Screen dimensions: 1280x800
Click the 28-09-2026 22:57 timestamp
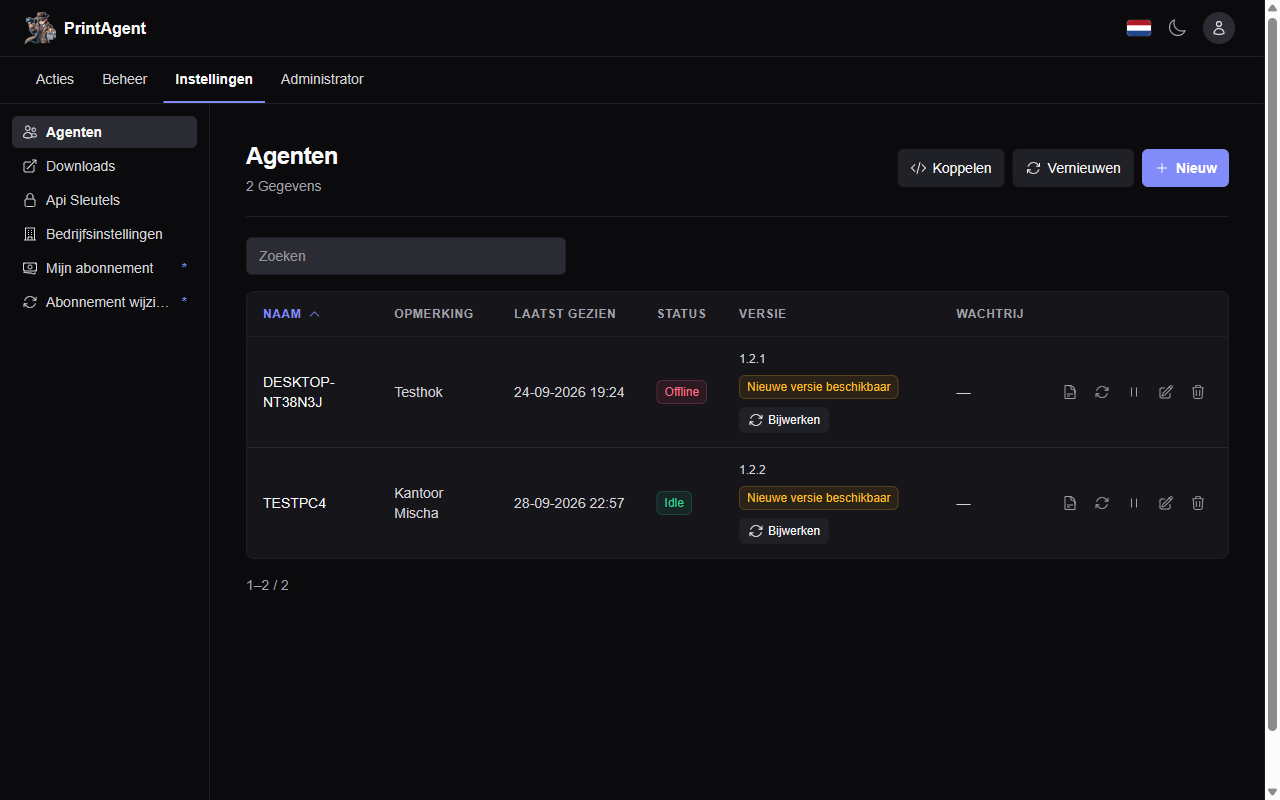569,503
